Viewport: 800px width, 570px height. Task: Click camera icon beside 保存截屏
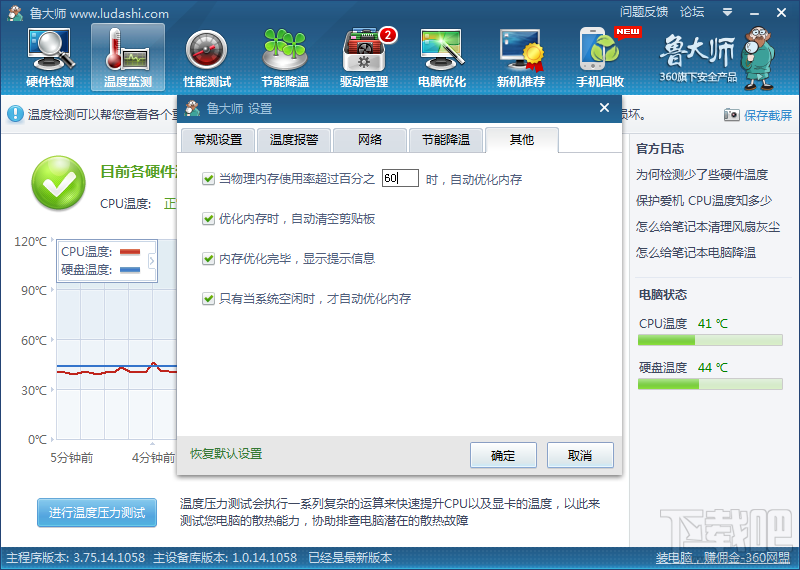coord(731,115)
